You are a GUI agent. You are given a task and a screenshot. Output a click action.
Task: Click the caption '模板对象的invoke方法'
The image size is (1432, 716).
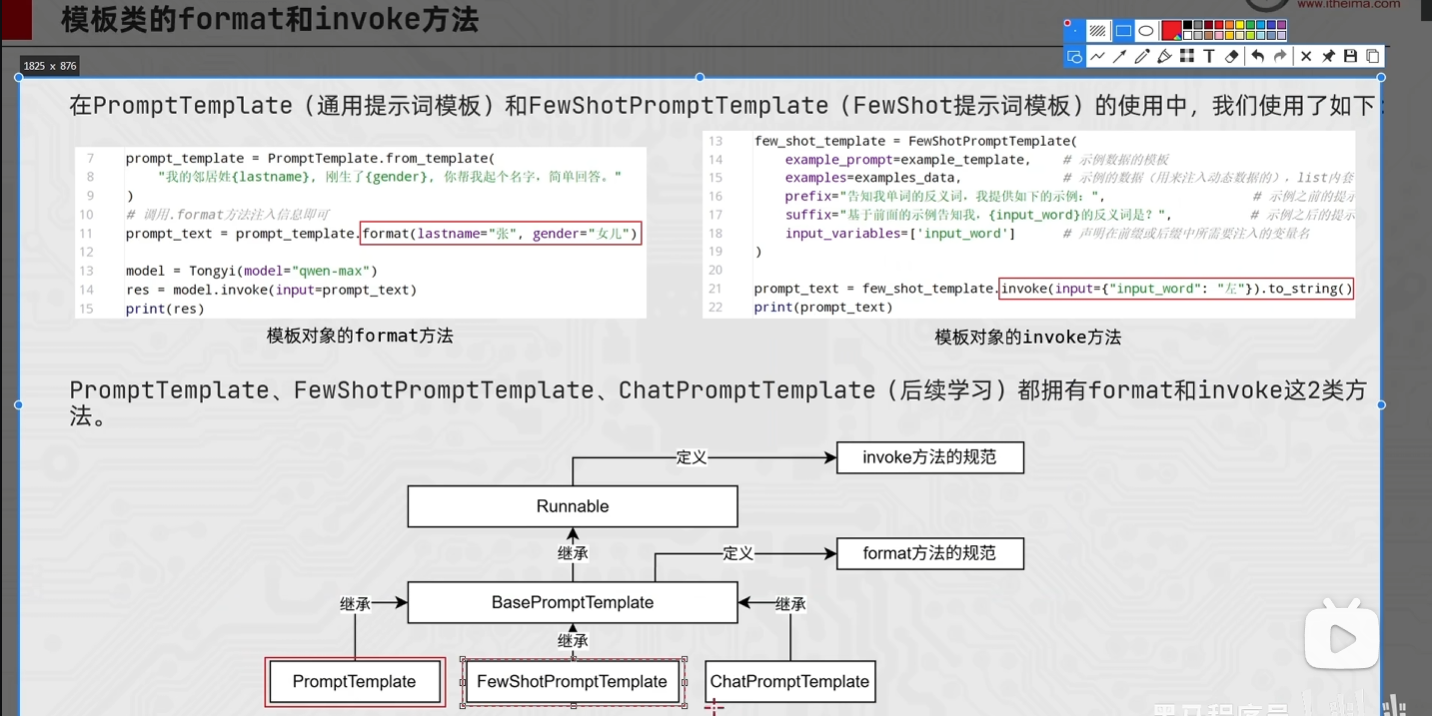1027,337
